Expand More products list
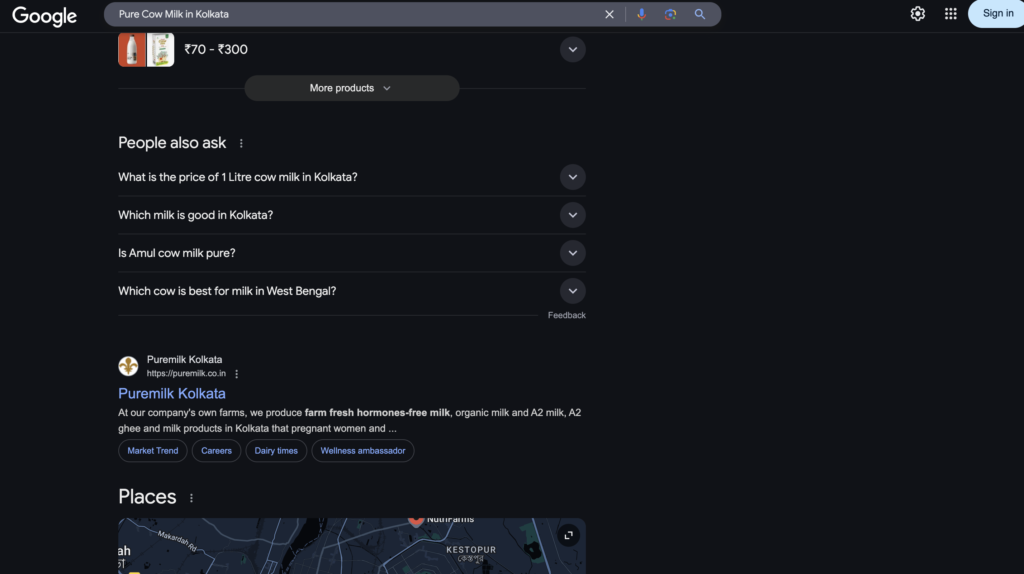Image resolution: width=1024 pixels, height=574 pixels. pyautogui.click(x=351, y=88)
